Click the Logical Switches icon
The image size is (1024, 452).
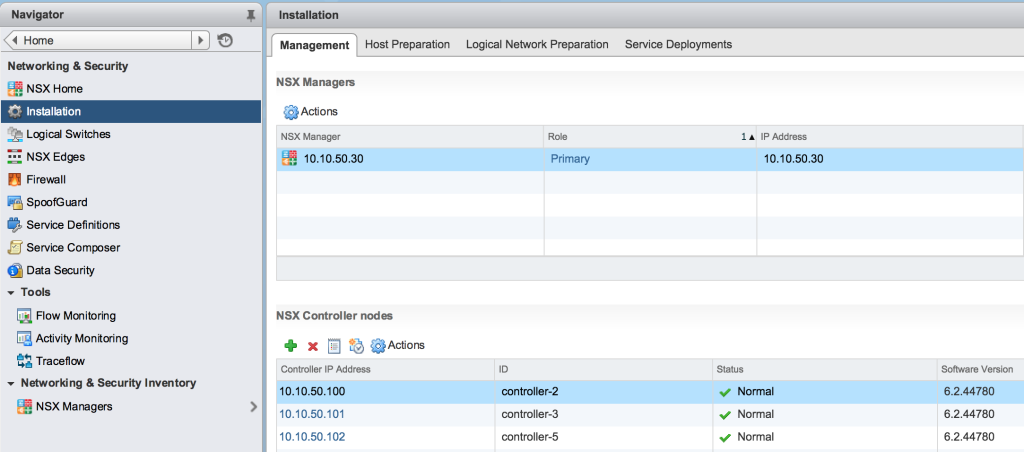pos(15,135)
